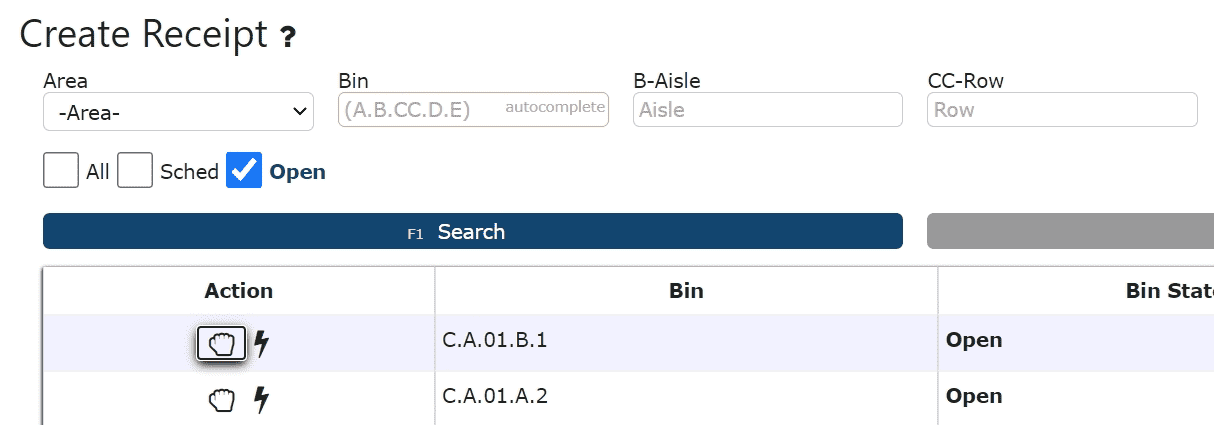
Task: Click the Open state in first row
Action: tap(974, 340)
